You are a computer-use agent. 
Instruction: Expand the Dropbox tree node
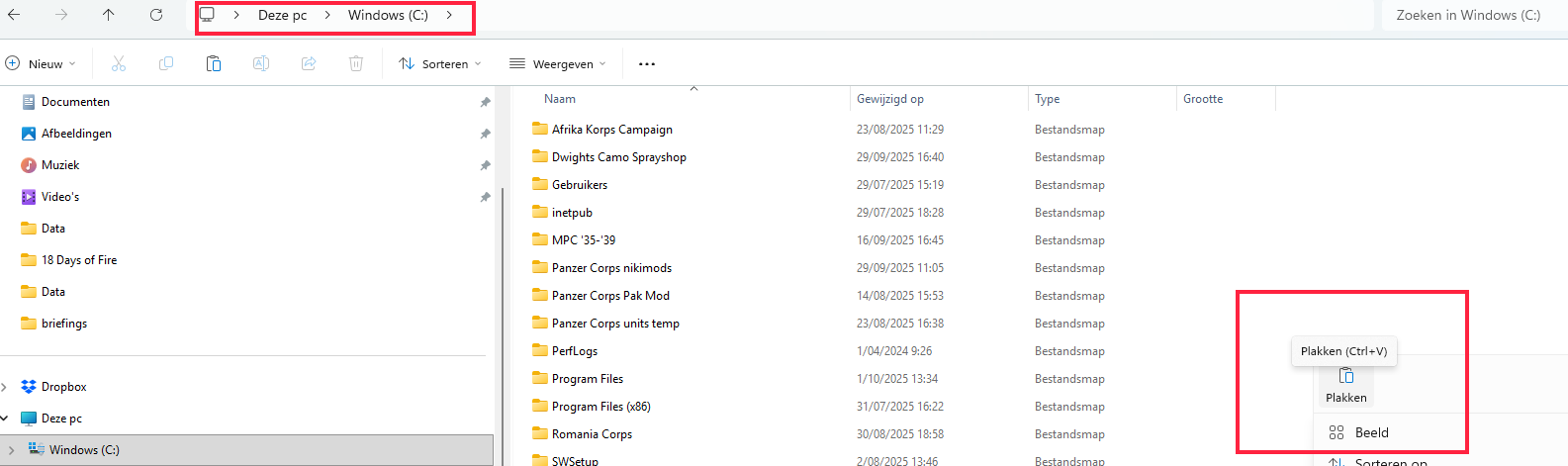5,387
